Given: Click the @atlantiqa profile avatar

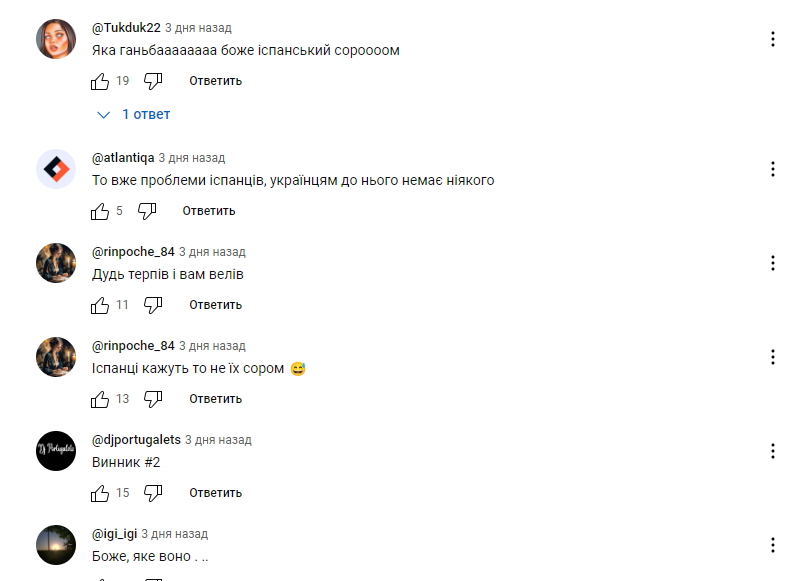Looking at the screenshot, I should tap(56, 169).
